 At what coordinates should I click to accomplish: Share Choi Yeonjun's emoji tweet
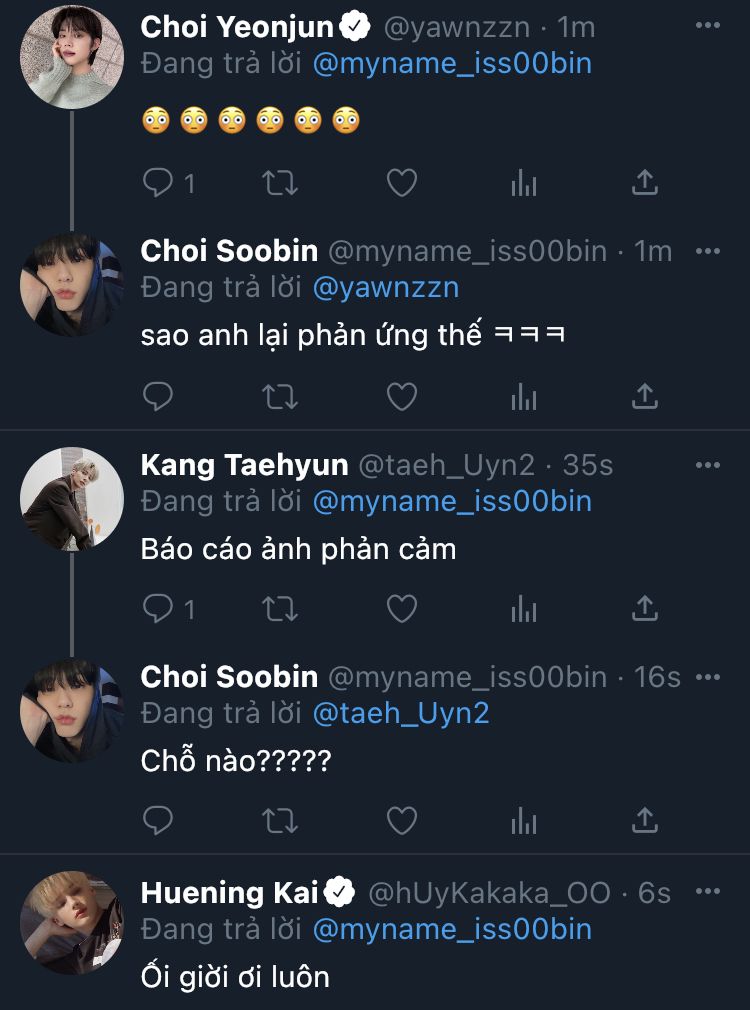click(645, 182)
